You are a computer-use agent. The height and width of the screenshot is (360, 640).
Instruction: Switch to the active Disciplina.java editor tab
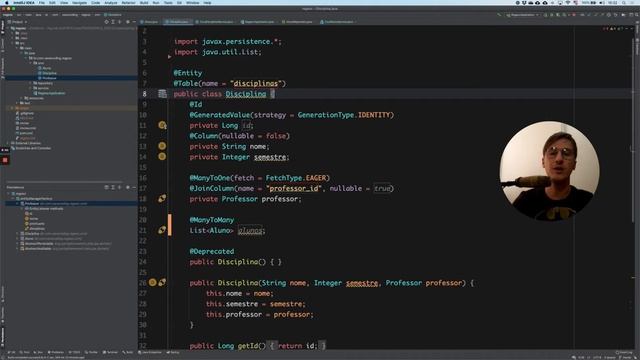point(178,22)
